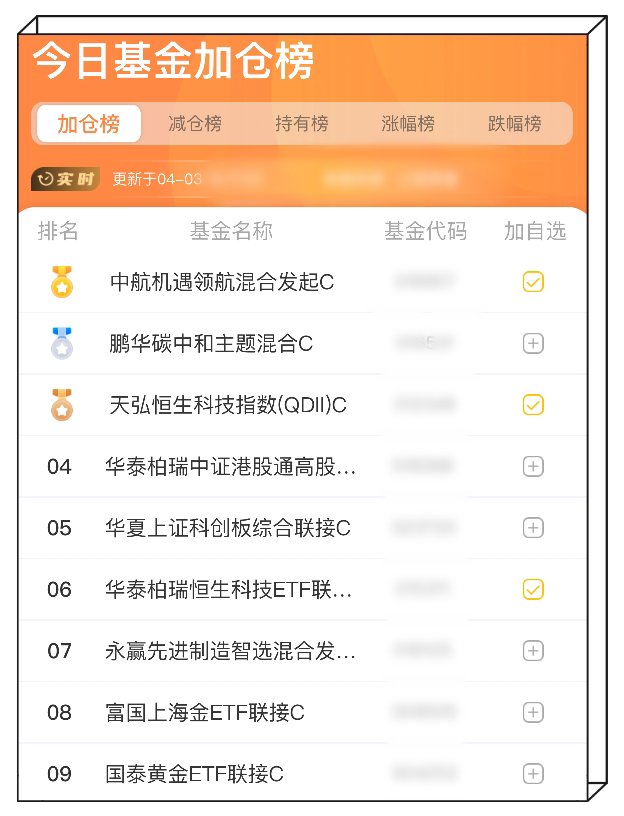The height and width of the screenshot is (816, 624).
Task: Click the 基金代码 column header
Action: [x=425, y=231]
